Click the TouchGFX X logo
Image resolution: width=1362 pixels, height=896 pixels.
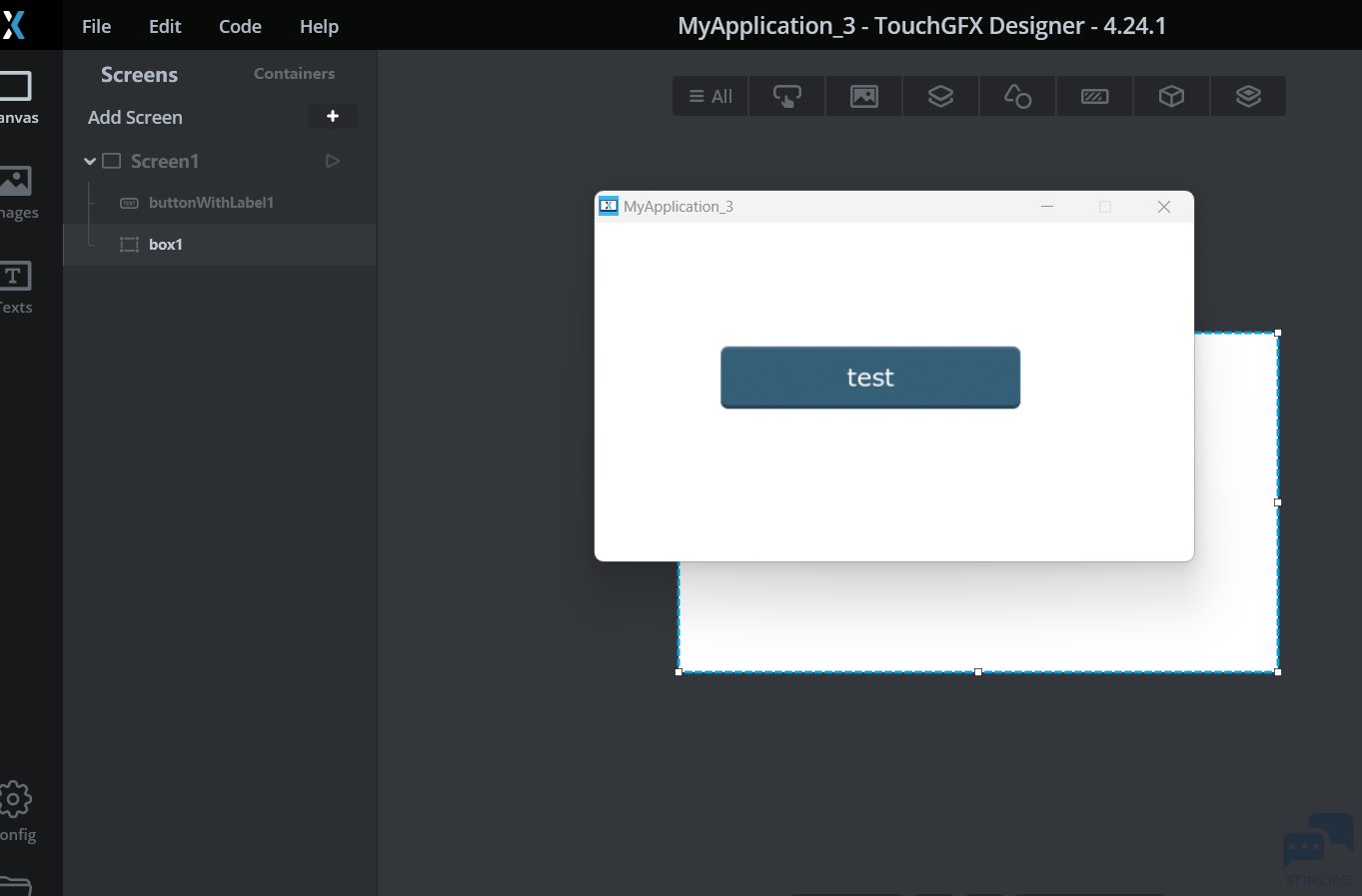13,25
